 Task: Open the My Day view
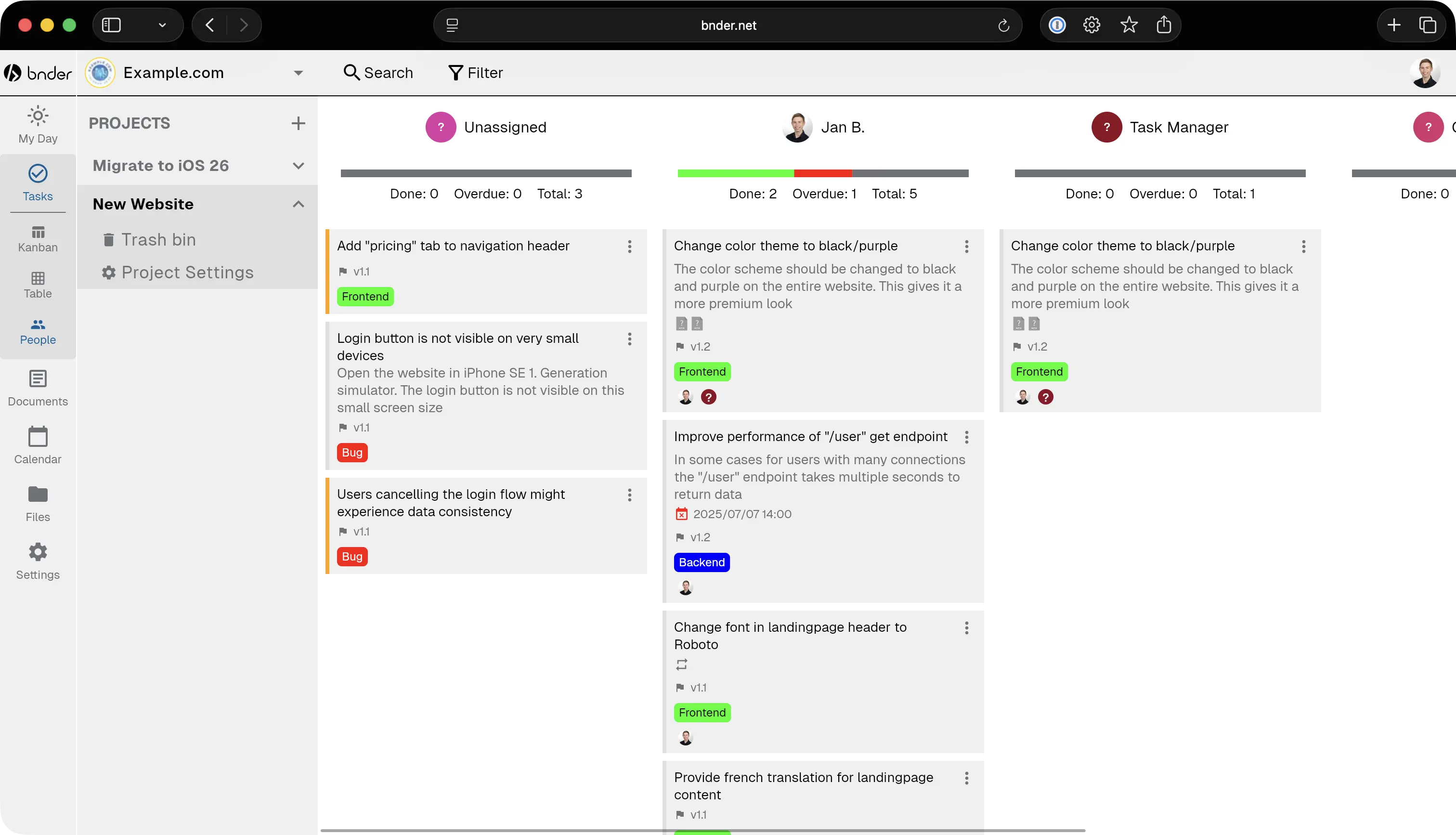coord(37,123)
